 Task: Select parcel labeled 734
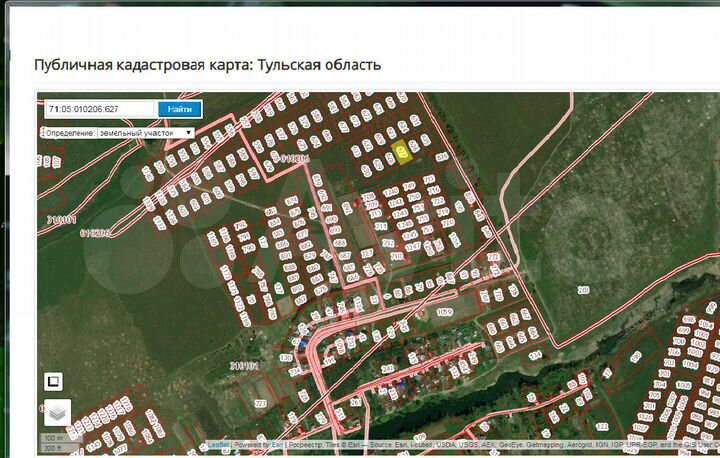295,371
